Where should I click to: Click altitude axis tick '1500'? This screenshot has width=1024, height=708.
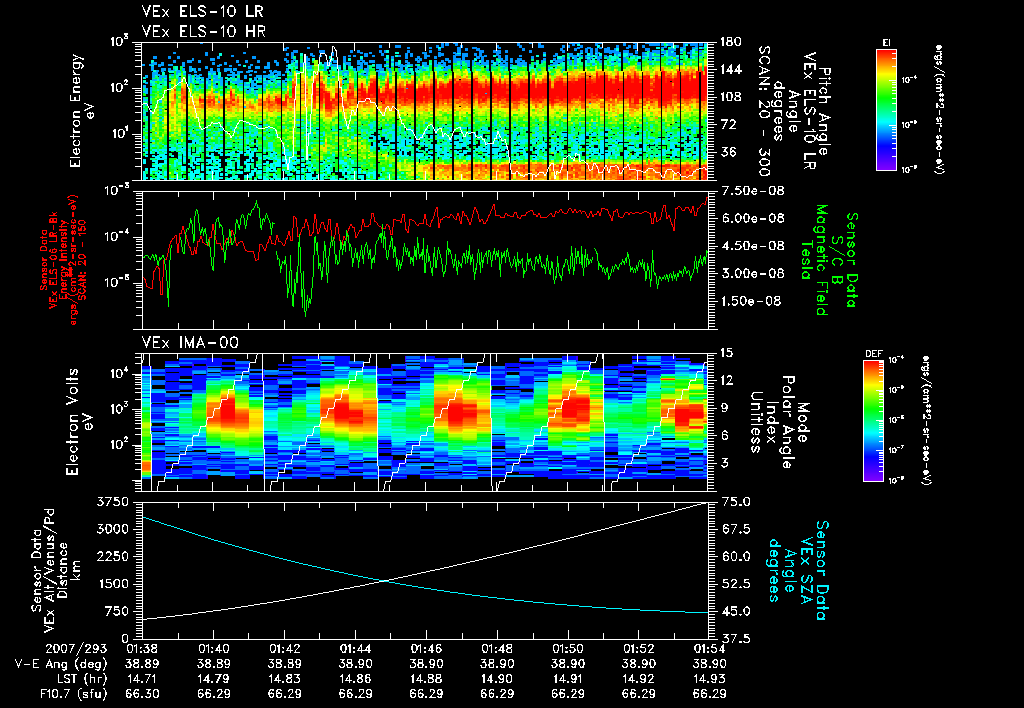pos(112,584)
